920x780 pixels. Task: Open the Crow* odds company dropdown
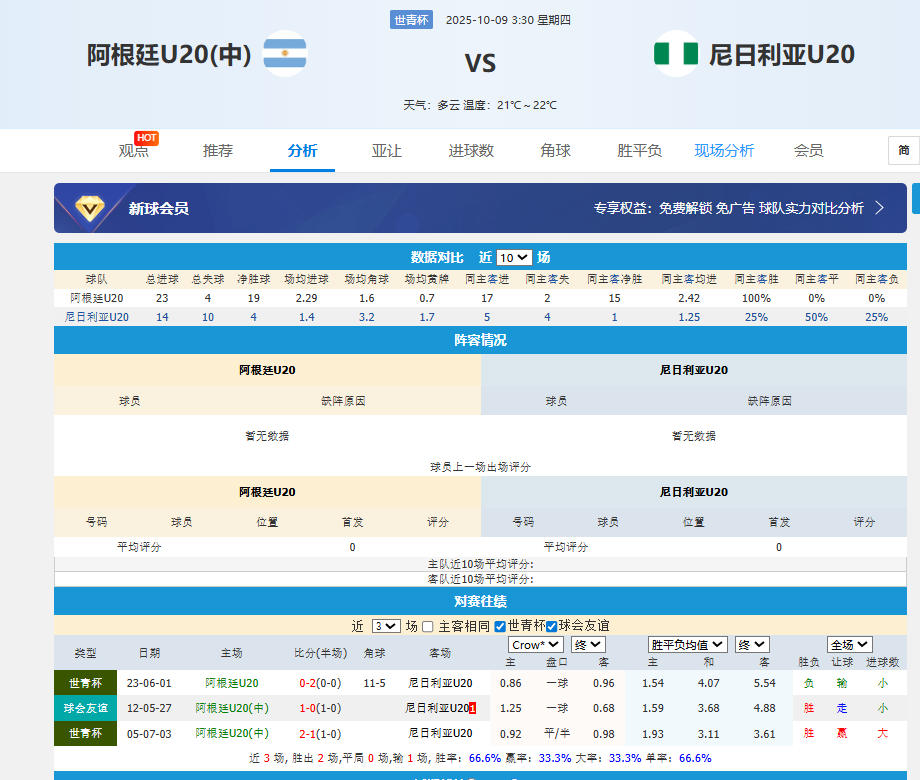tap(536, 645)
